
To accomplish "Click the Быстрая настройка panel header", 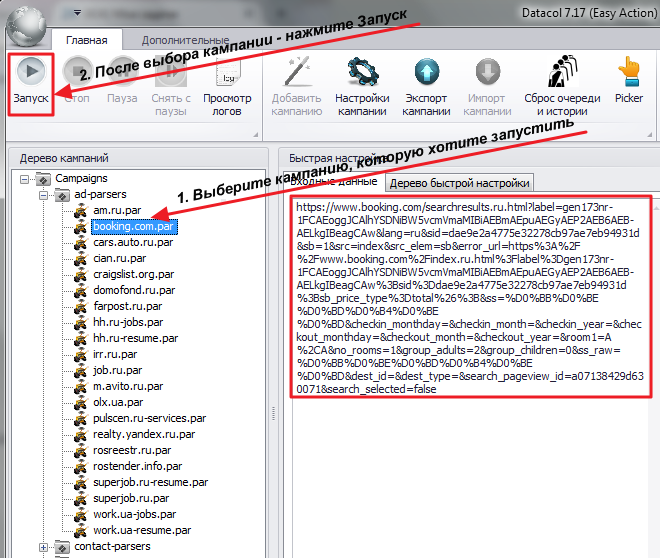I will 469,158.
